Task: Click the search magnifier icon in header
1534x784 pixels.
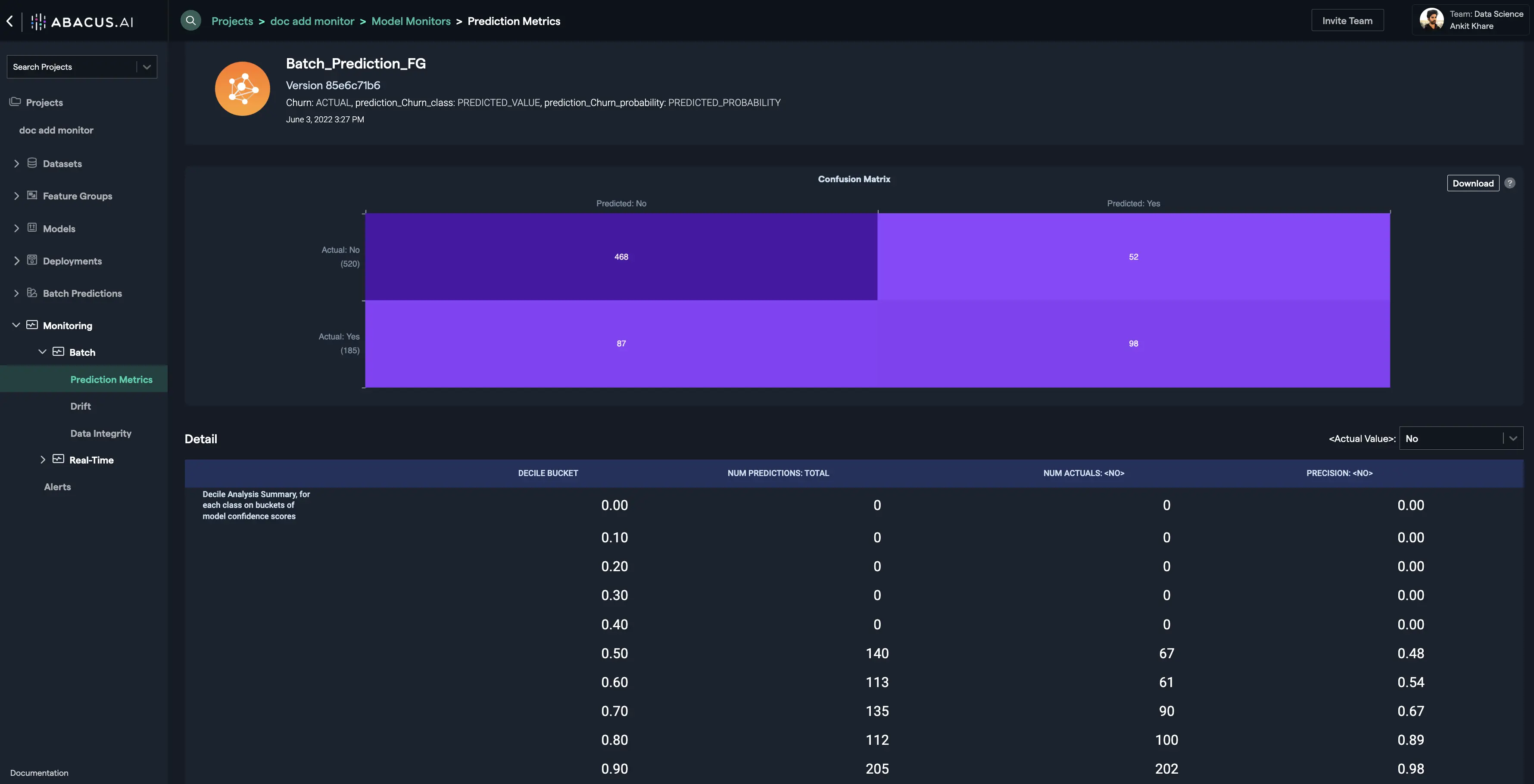Action: pos(190,20)
